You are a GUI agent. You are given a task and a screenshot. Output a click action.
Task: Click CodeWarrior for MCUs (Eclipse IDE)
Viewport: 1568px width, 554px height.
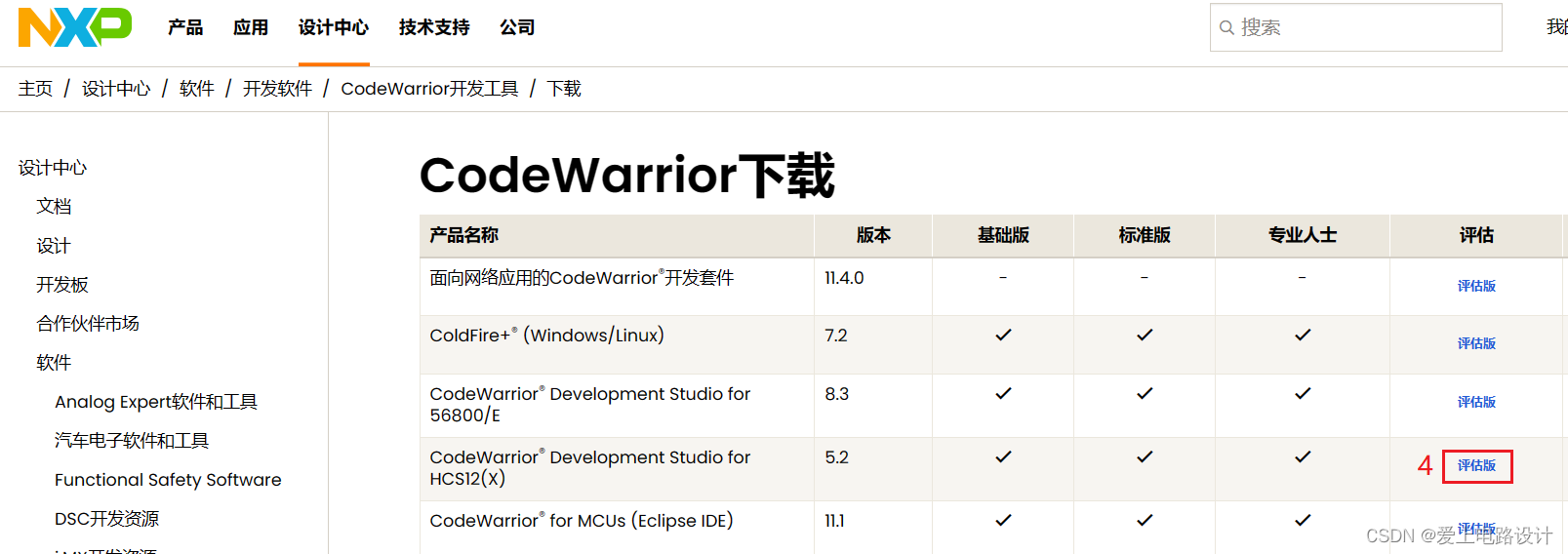click(582, 521)
